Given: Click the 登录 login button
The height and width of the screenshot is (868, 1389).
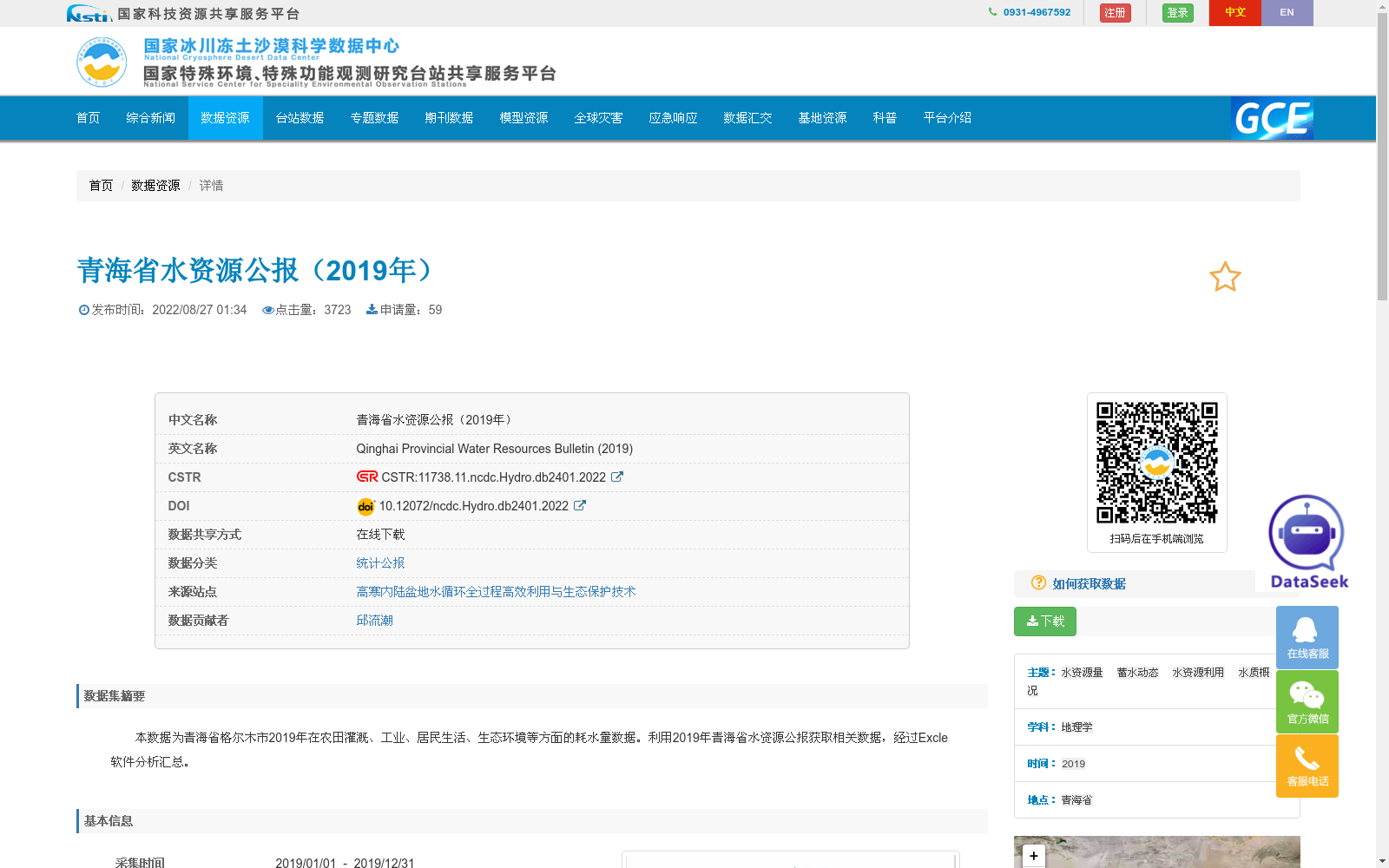Looking at the screenshot, I should click(x=1178, y=13).
